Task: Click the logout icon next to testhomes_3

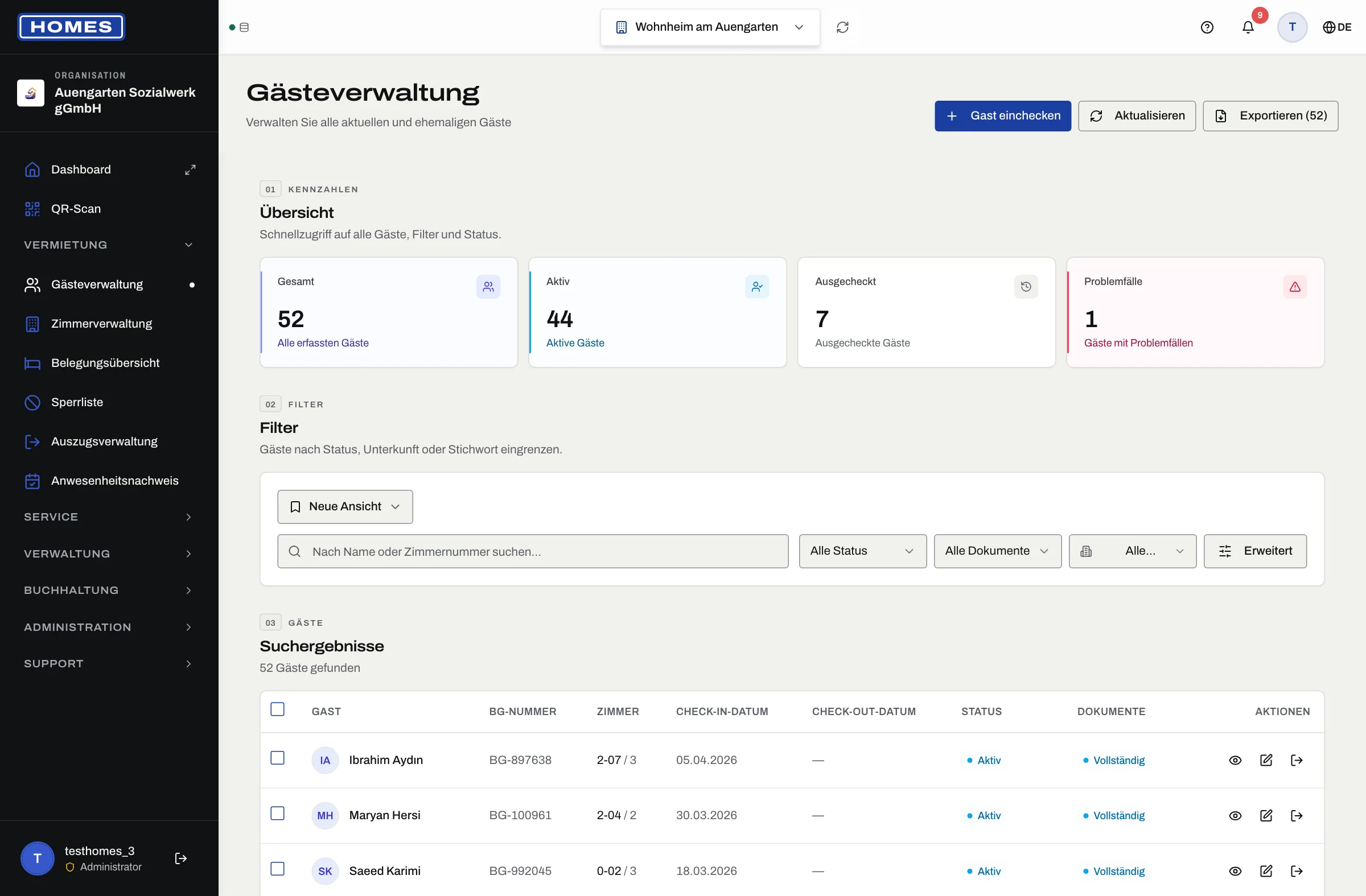Action: tap(181, 858)
